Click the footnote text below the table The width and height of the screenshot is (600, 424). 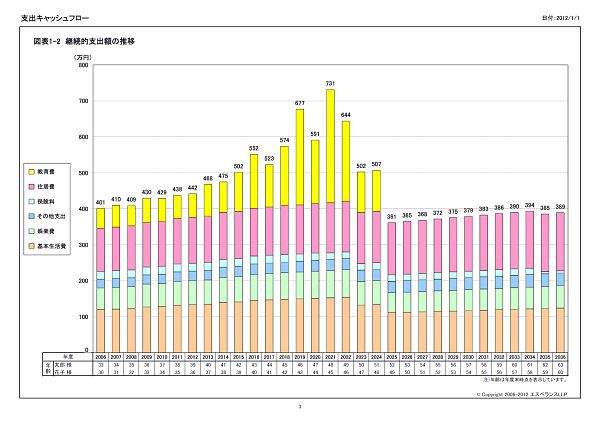coord(525,380)
